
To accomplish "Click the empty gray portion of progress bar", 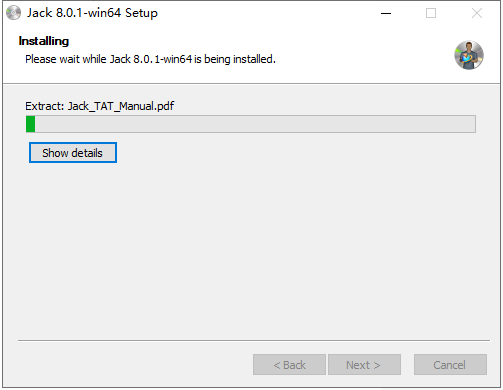I will pos(255,124).
